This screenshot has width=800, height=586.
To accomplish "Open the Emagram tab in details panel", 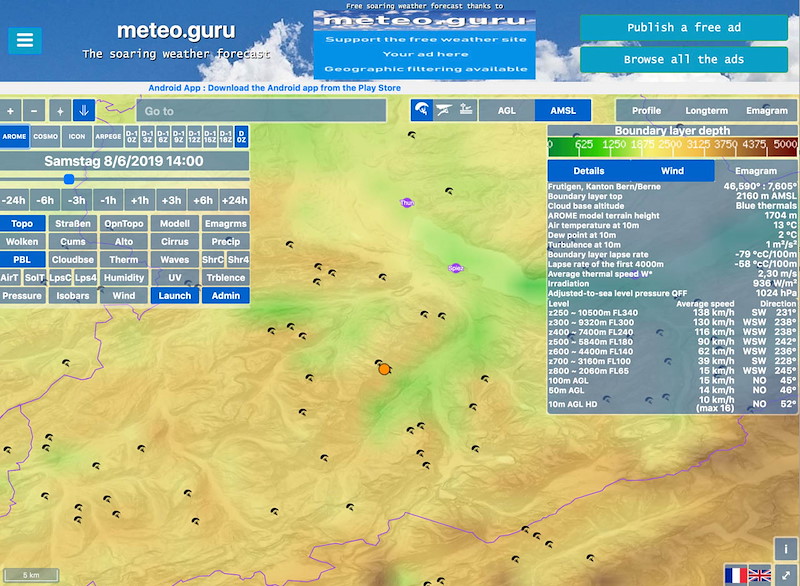I will [x=756, y=171].
